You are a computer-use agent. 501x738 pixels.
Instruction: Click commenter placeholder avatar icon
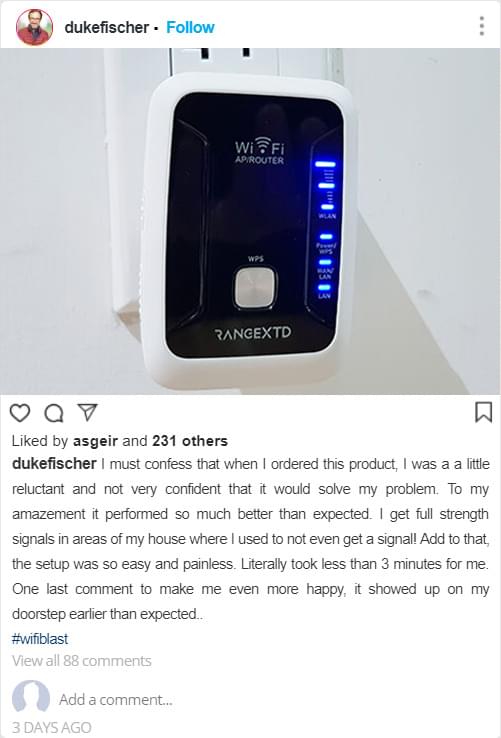pos(31,696)
